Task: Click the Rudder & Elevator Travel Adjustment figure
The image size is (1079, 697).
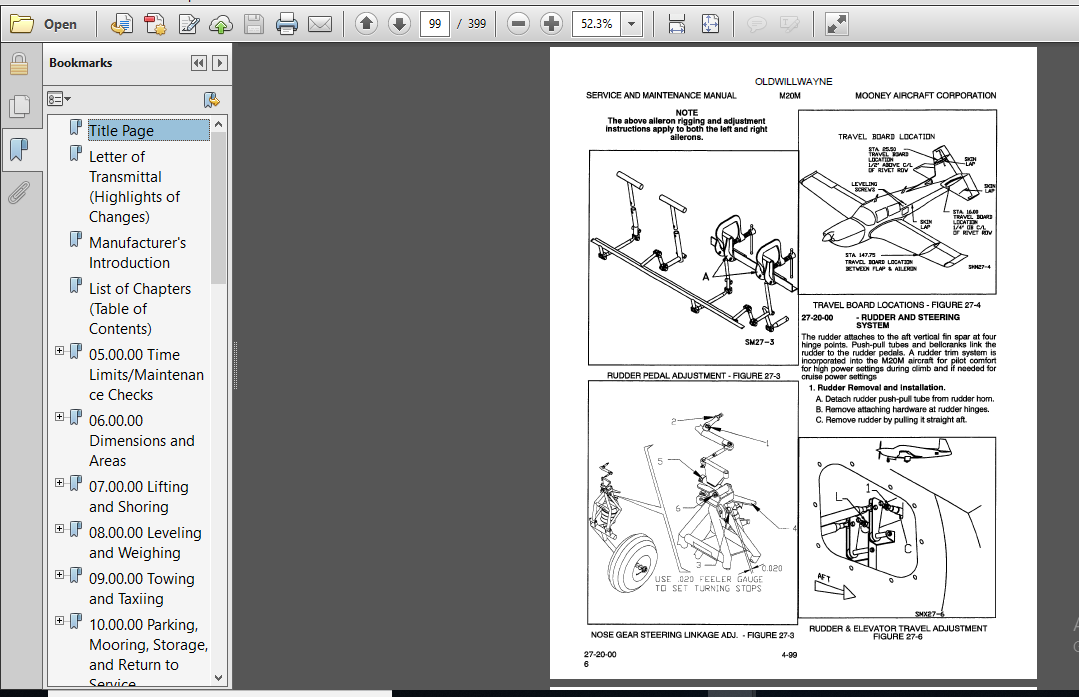Action: (x=897, y=527)
